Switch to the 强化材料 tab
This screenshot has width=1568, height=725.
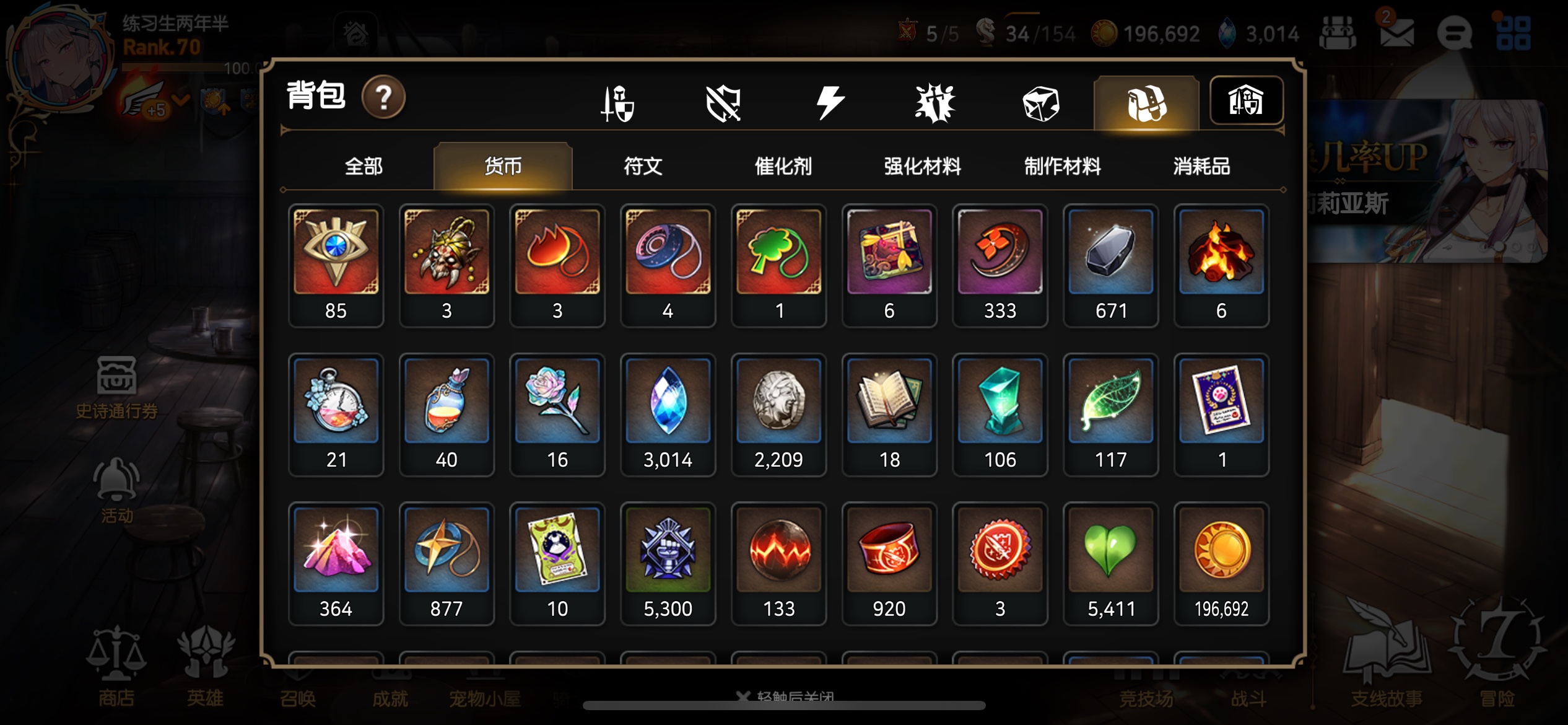[x=922, y=166]
